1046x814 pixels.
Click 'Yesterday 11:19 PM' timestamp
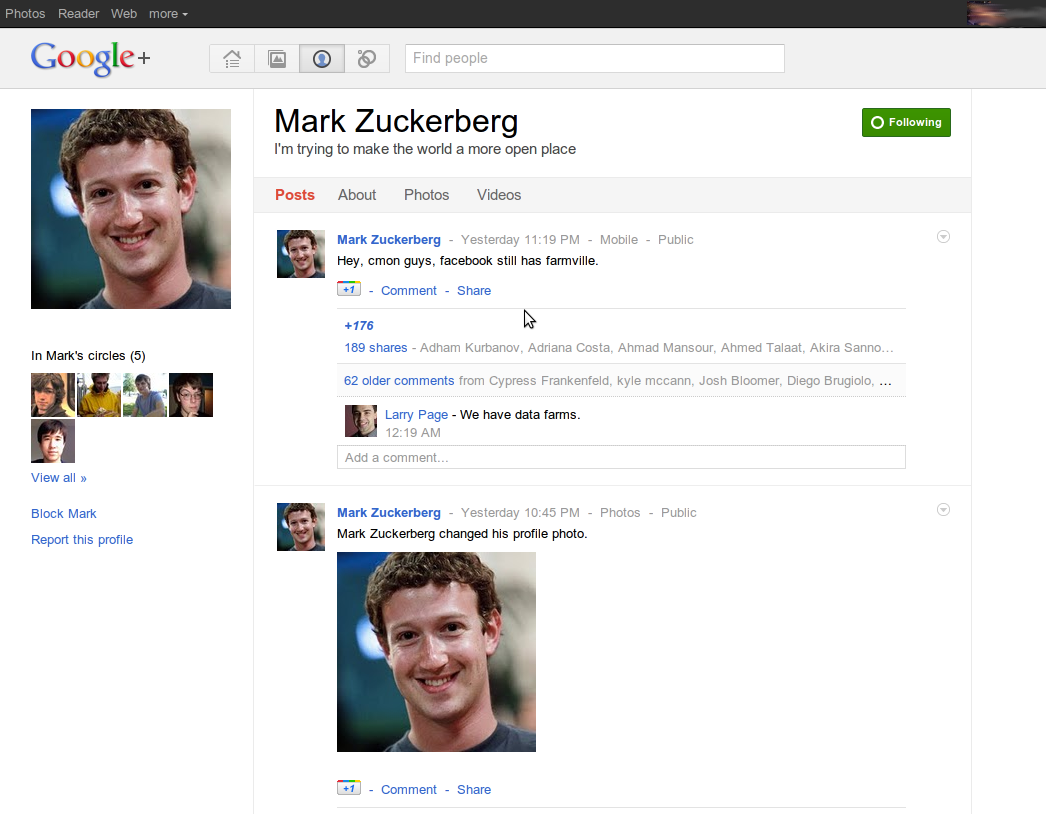click(x=520, y=240)
